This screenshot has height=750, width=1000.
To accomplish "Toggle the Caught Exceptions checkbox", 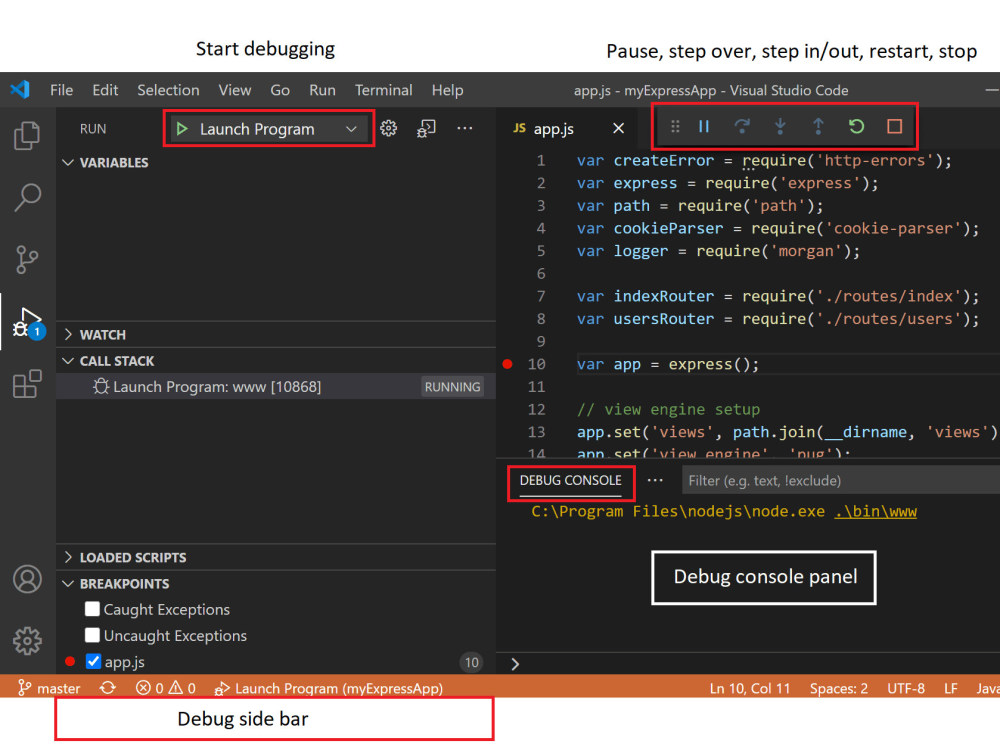I will [x=92, y=609].
